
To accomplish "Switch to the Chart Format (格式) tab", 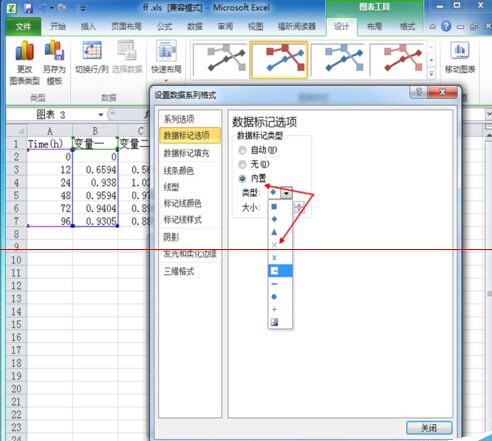I will pos(407,26).
